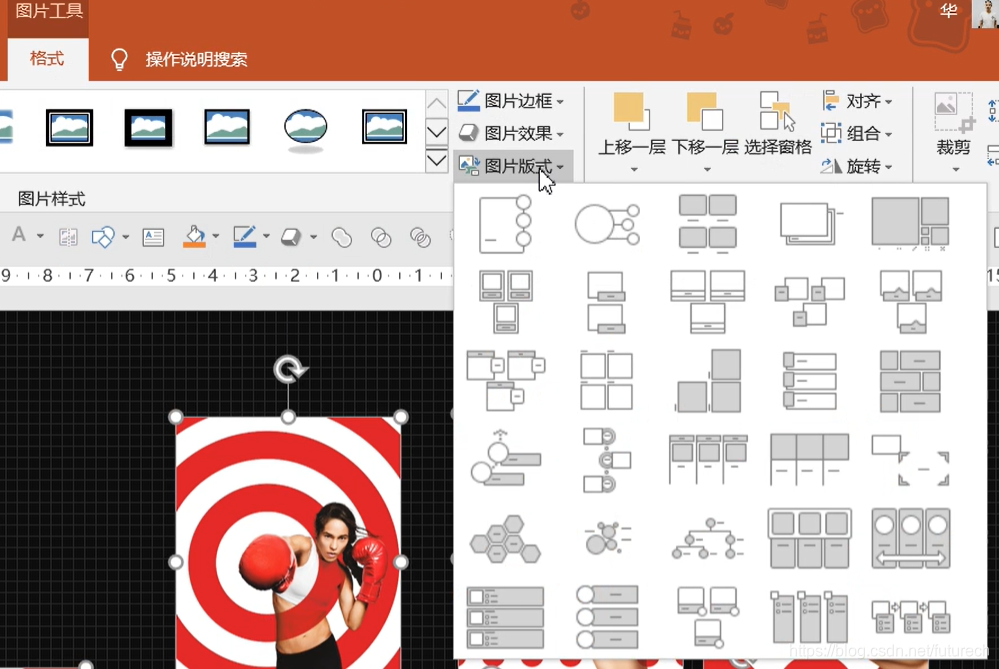This screenshot has width=999, height=669.
Task: Expand the 下移一层 dropdown arrow
Action: coord(707,169)
